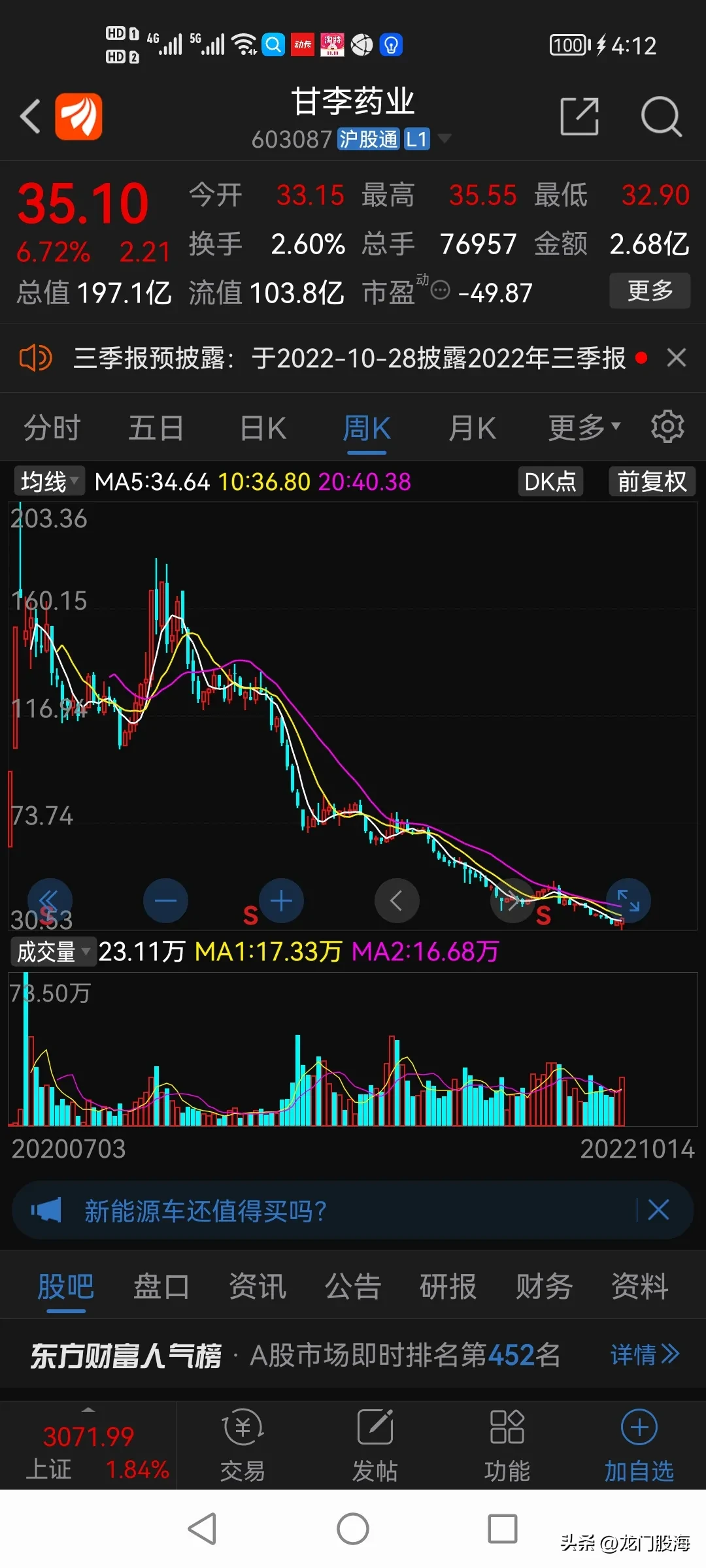Tap the 发帖 post icon
Screen dimensions: 706x1568
point(375,1445)
